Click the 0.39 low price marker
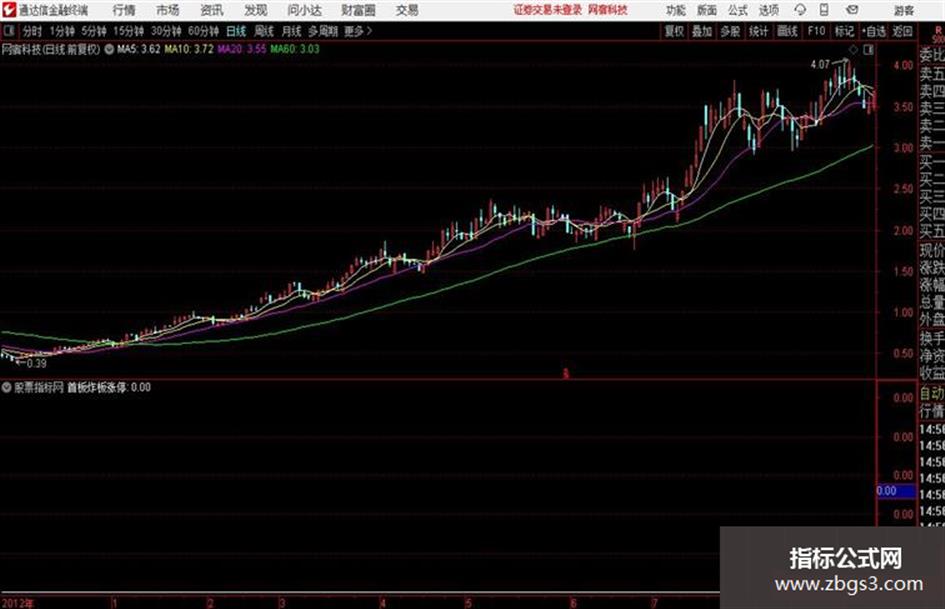 tap(37, 364)
